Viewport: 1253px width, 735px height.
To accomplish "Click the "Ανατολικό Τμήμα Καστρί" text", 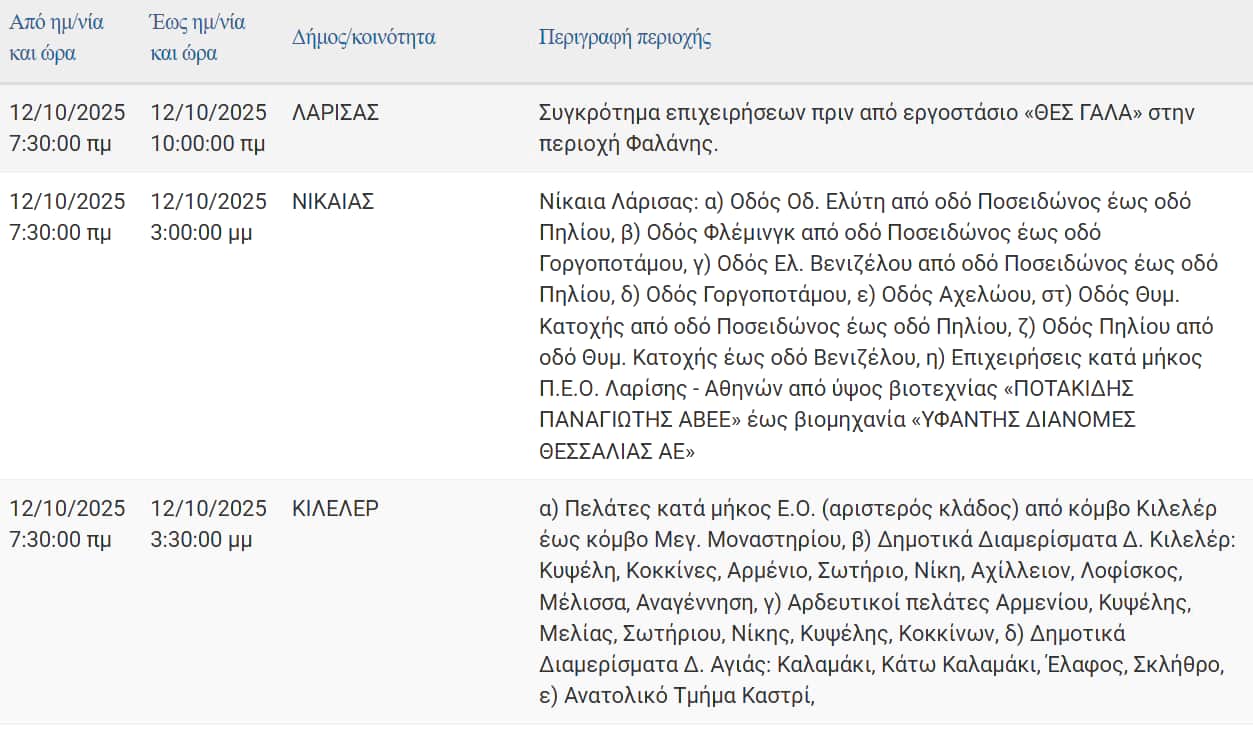I will click(x=689, y=696).
